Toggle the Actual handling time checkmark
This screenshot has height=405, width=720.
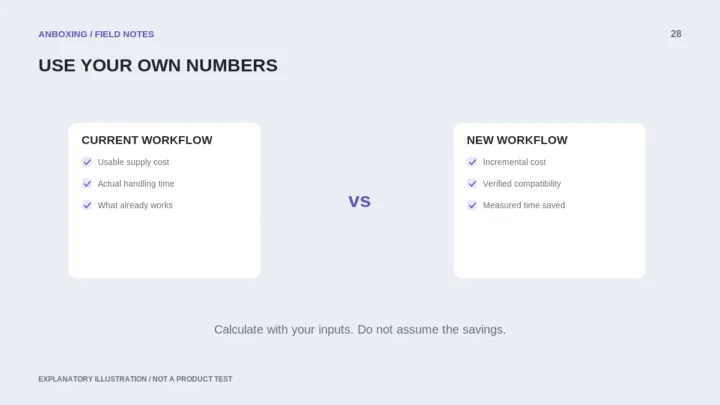(x=87, y=184)
